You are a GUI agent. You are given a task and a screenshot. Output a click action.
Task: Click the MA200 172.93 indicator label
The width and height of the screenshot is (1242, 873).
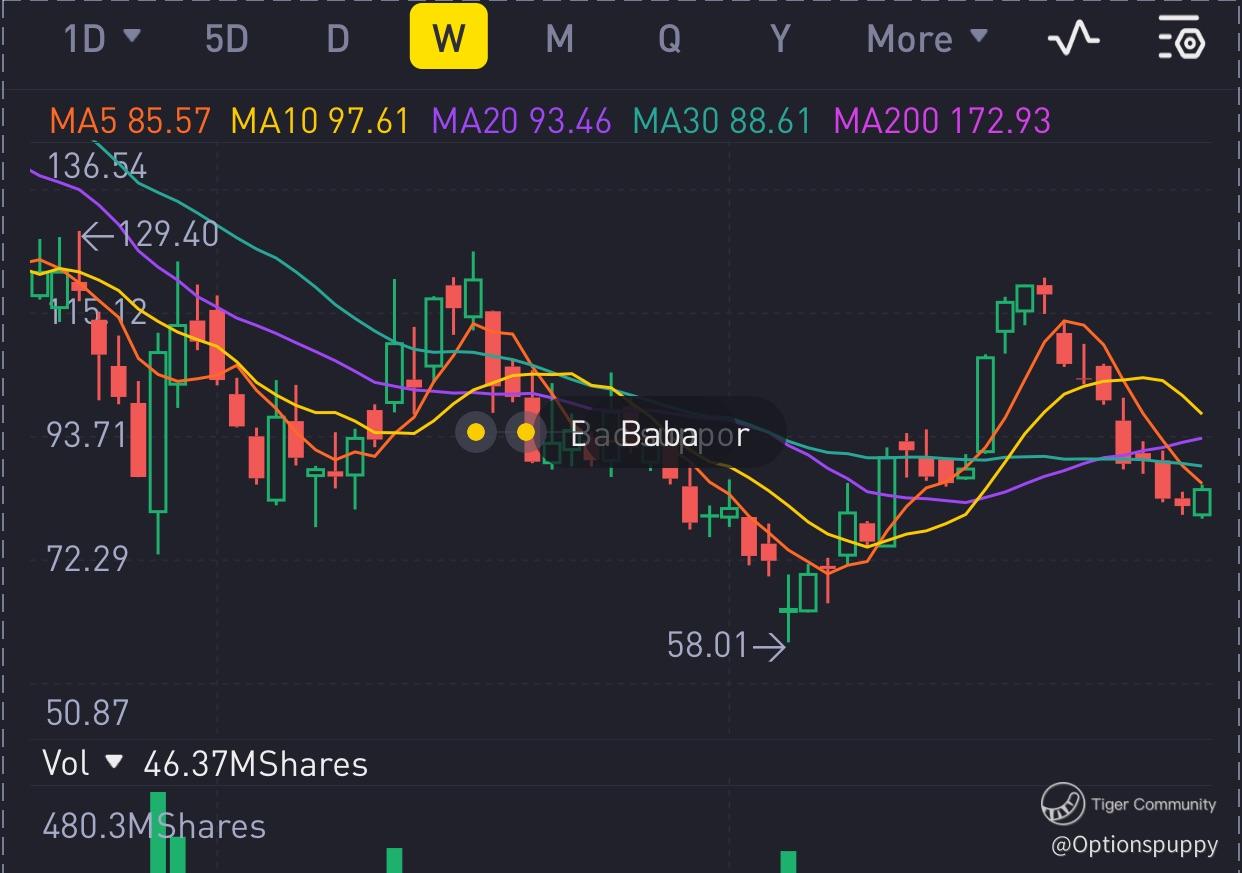pos(942,121)
